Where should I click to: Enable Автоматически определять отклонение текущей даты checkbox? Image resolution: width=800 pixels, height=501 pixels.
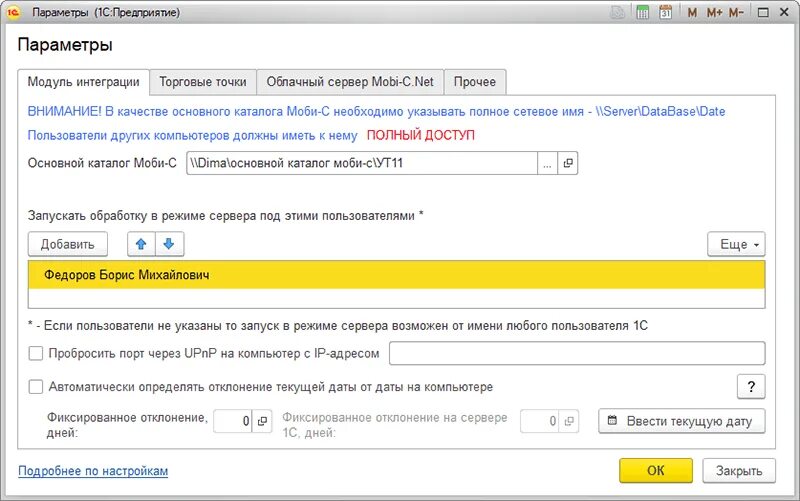pyautogui.click(x=36, y=387)
